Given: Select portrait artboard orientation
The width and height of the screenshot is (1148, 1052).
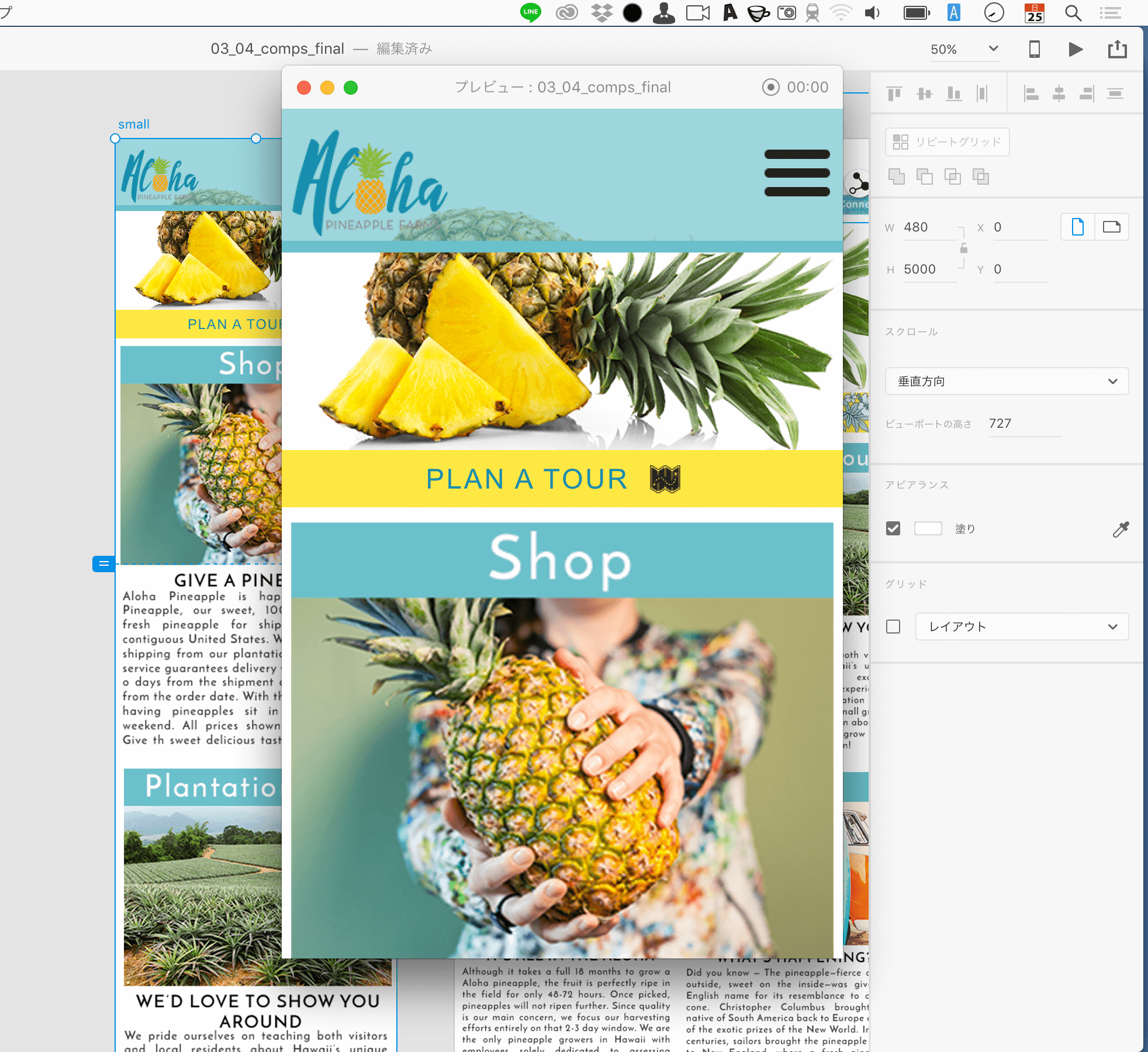Looking at the screenshot, I should click(1078, 227).
